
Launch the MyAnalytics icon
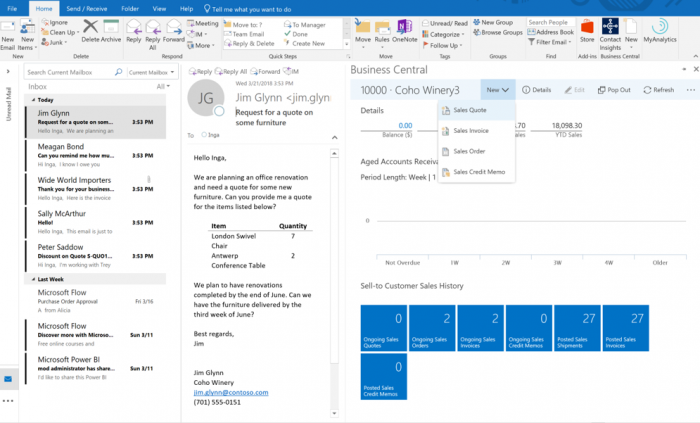(660, 26)
